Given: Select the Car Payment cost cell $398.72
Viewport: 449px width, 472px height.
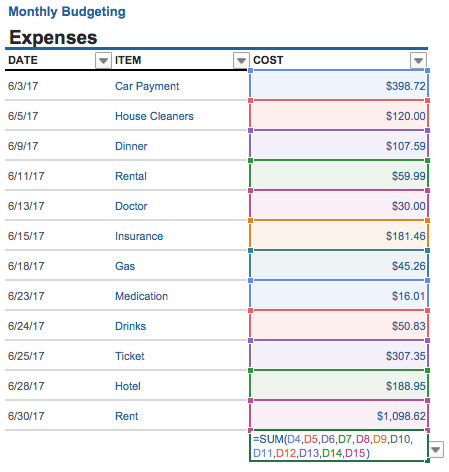Looking at the screenshot, I should click(339, 86).
